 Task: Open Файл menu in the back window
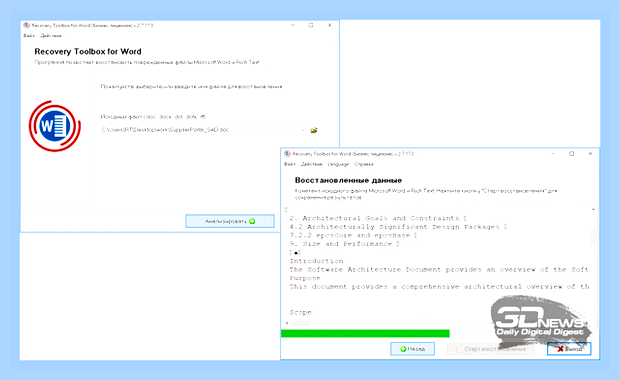29,36
